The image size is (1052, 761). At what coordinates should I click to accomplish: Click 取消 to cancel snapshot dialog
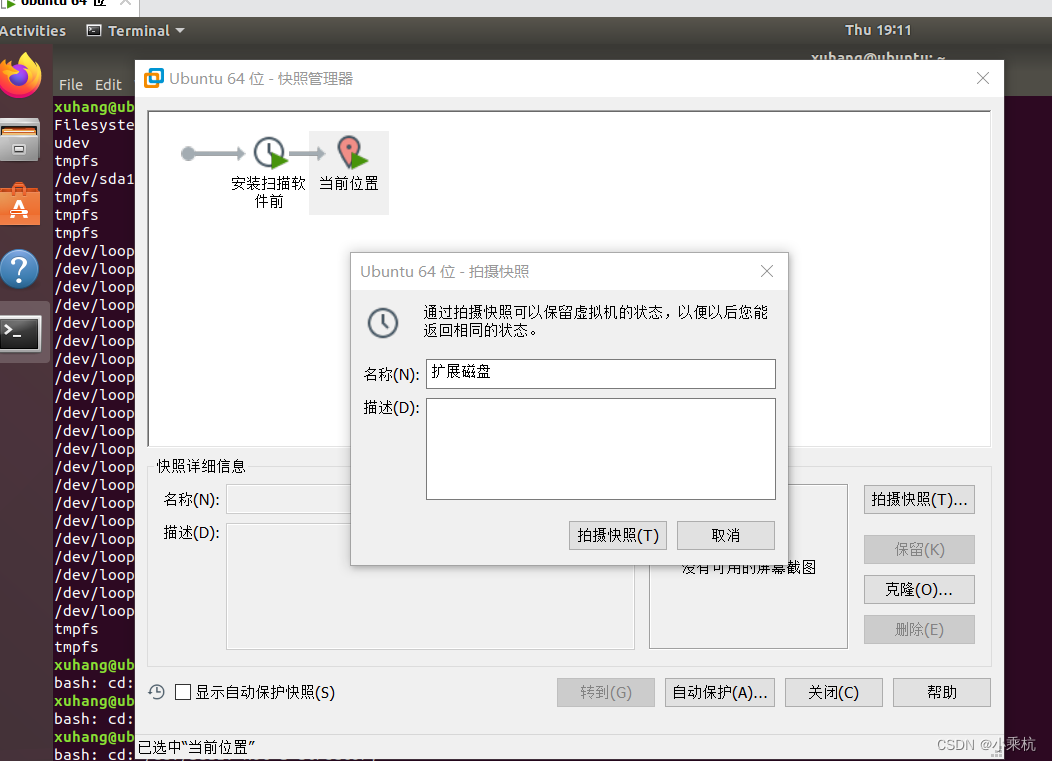click(726, 536)
